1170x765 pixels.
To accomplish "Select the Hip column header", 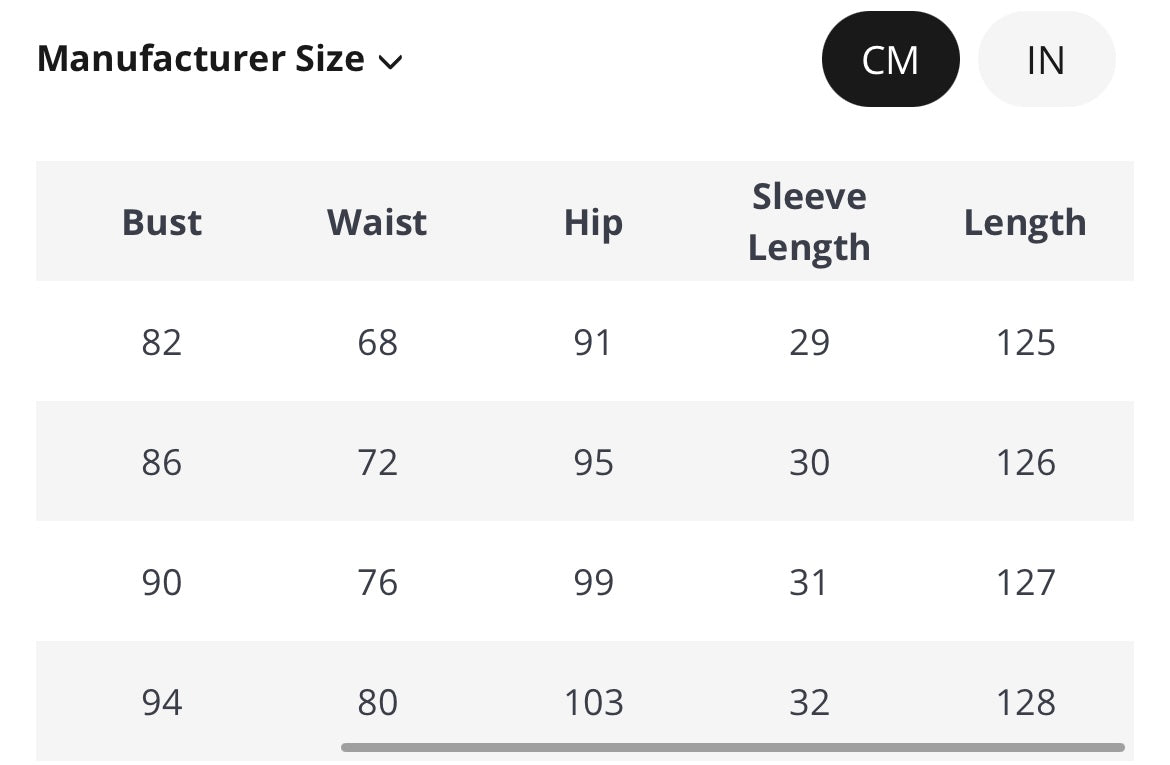I will click(593, 222).
